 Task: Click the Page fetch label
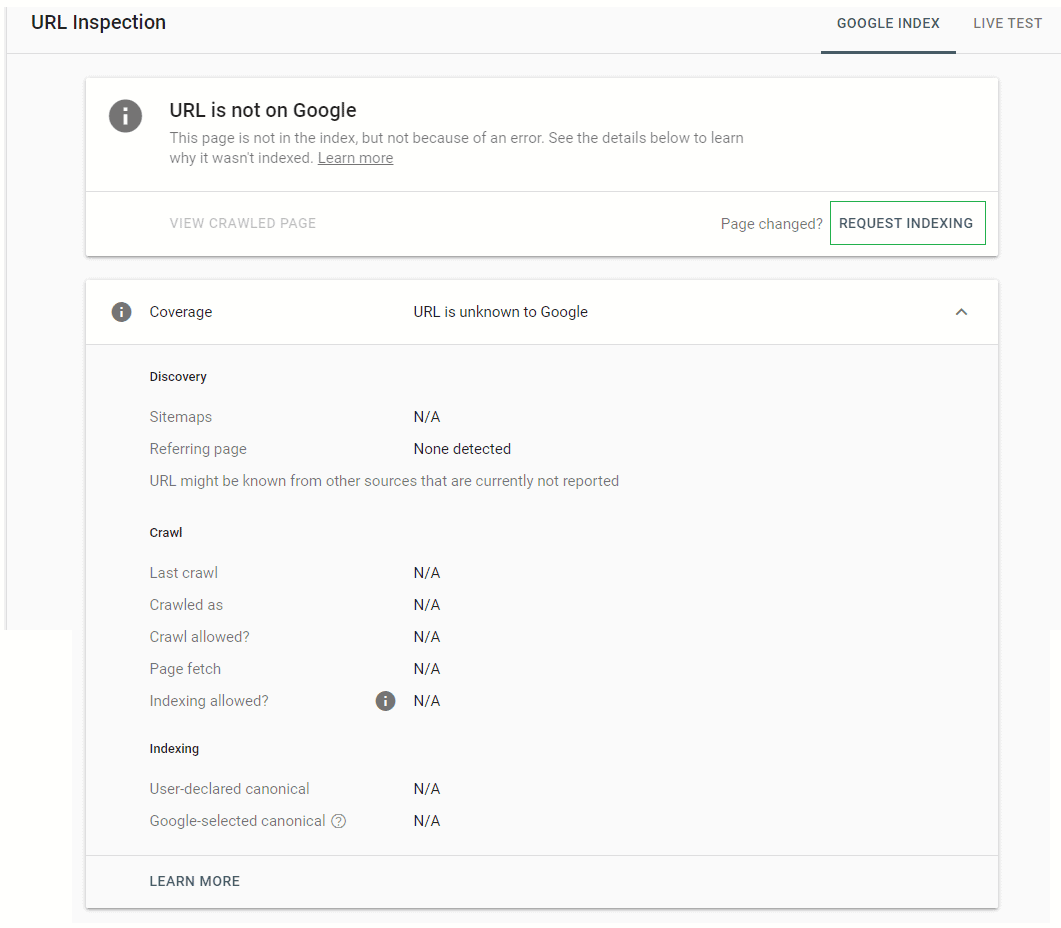(185, 669)
